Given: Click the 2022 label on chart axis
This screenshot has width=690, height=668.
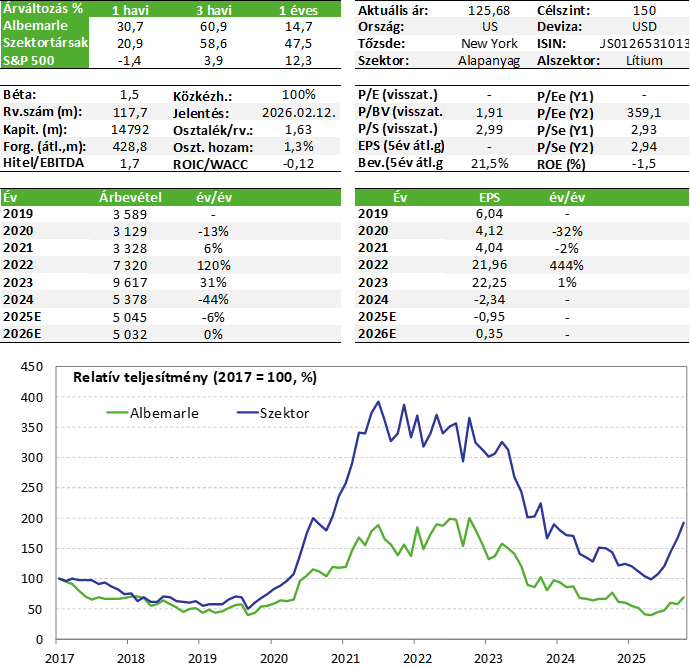Looking at the screenshot, I should click(x=417, y=659).
